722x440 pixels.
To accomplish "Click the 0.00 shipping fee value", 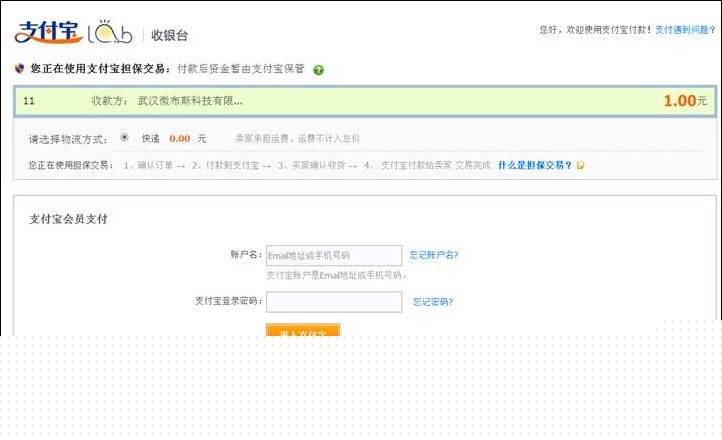I will (x=180, y=139).
